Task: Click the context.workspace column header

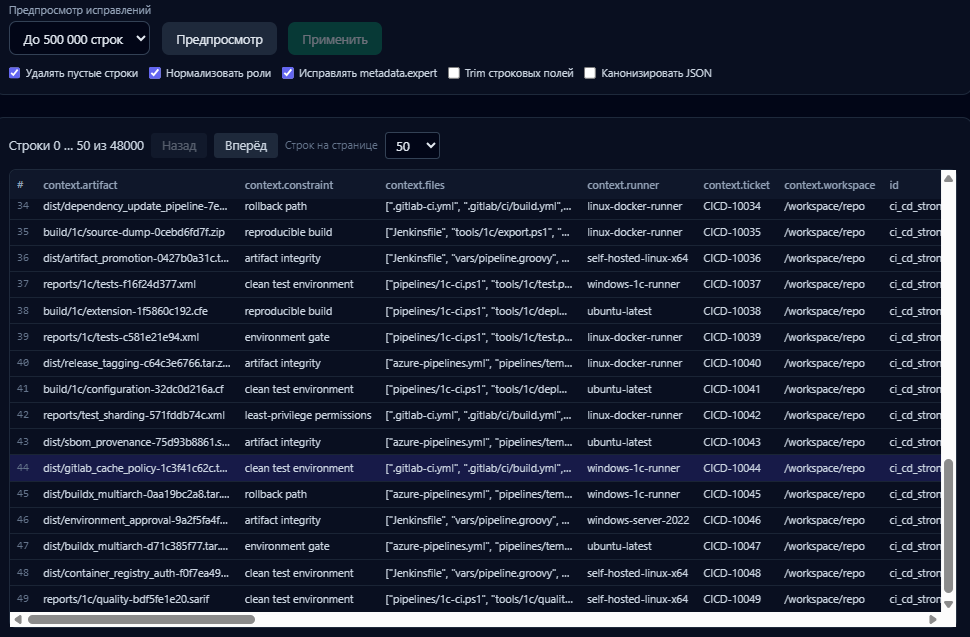Action: coord(830,185)
